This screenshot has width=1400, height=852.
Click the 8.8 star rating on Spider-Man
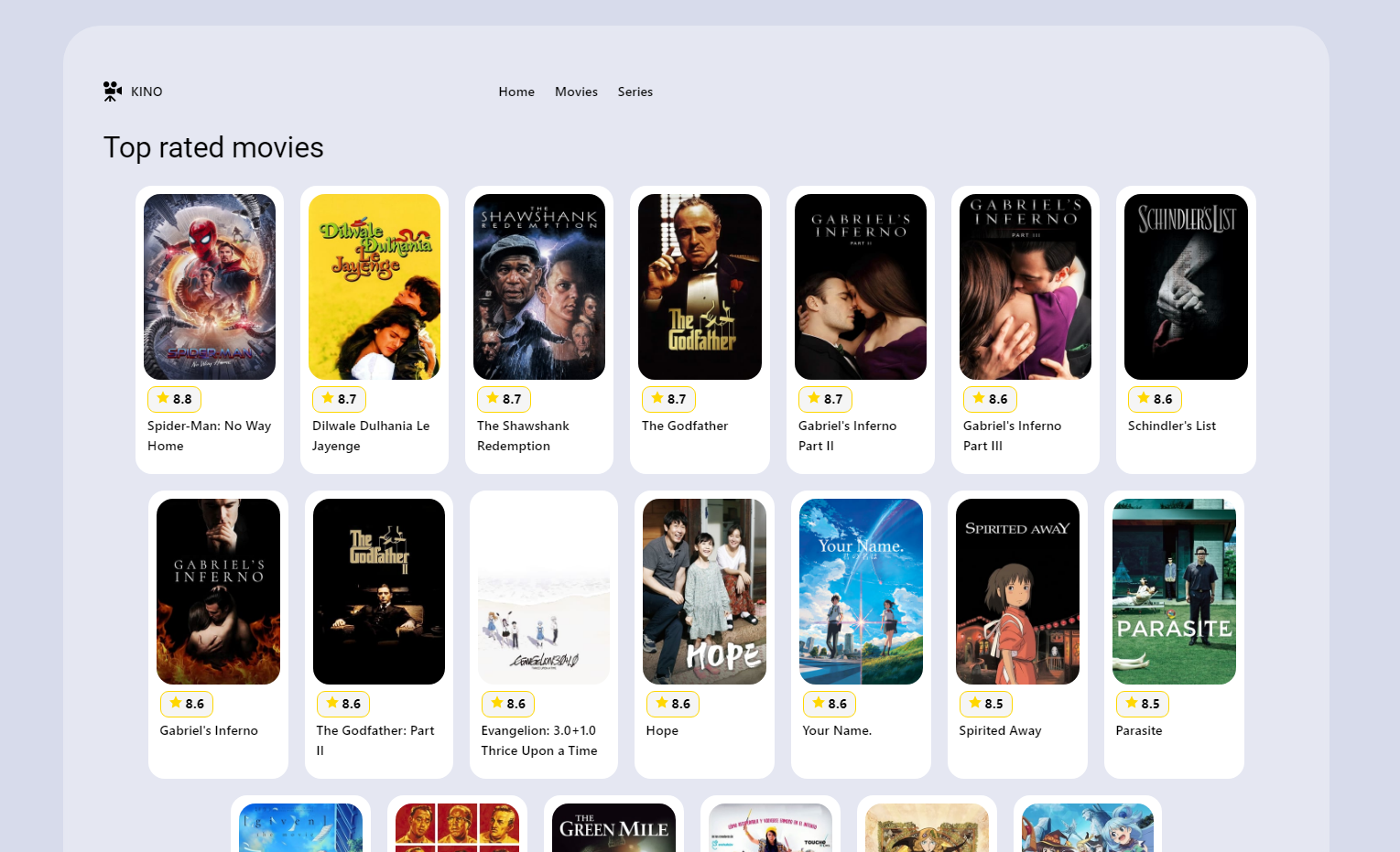pos(174,399)
